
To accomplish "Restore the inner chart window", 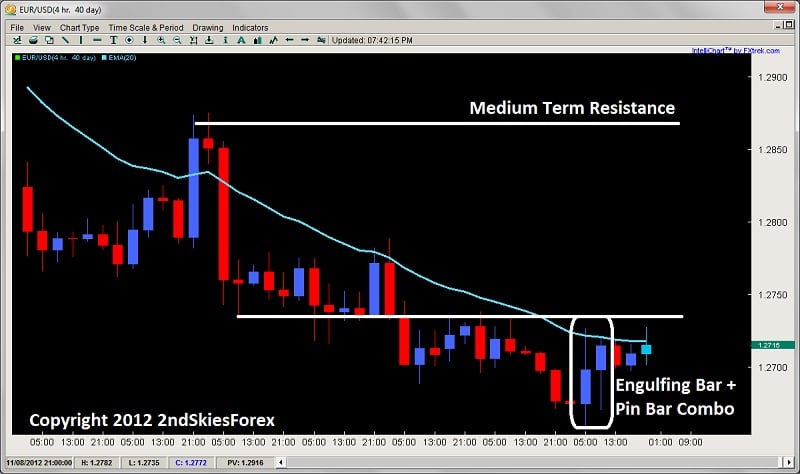I will point(789,25).
